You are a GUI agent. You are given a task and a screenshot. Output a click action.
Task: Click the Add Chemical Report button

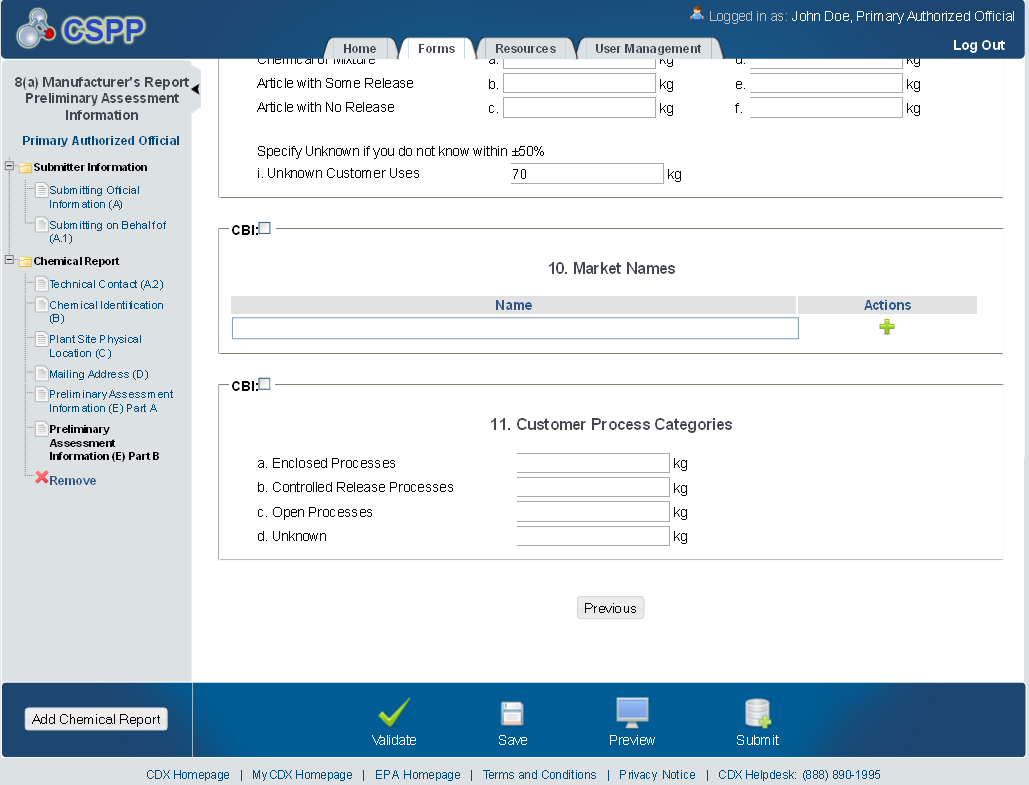click(x=96, y=719)
